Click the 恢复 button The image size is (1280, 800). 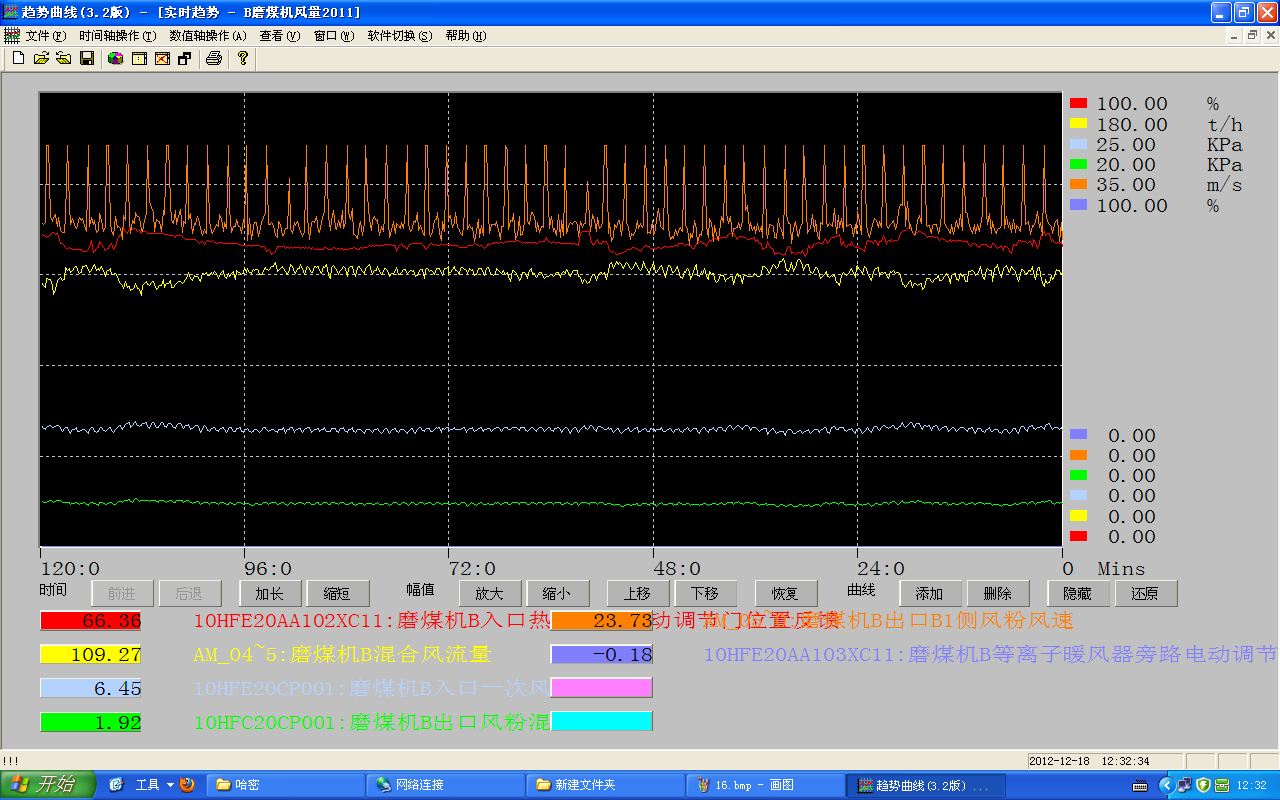pyautogui.click(x=786, y=593)
